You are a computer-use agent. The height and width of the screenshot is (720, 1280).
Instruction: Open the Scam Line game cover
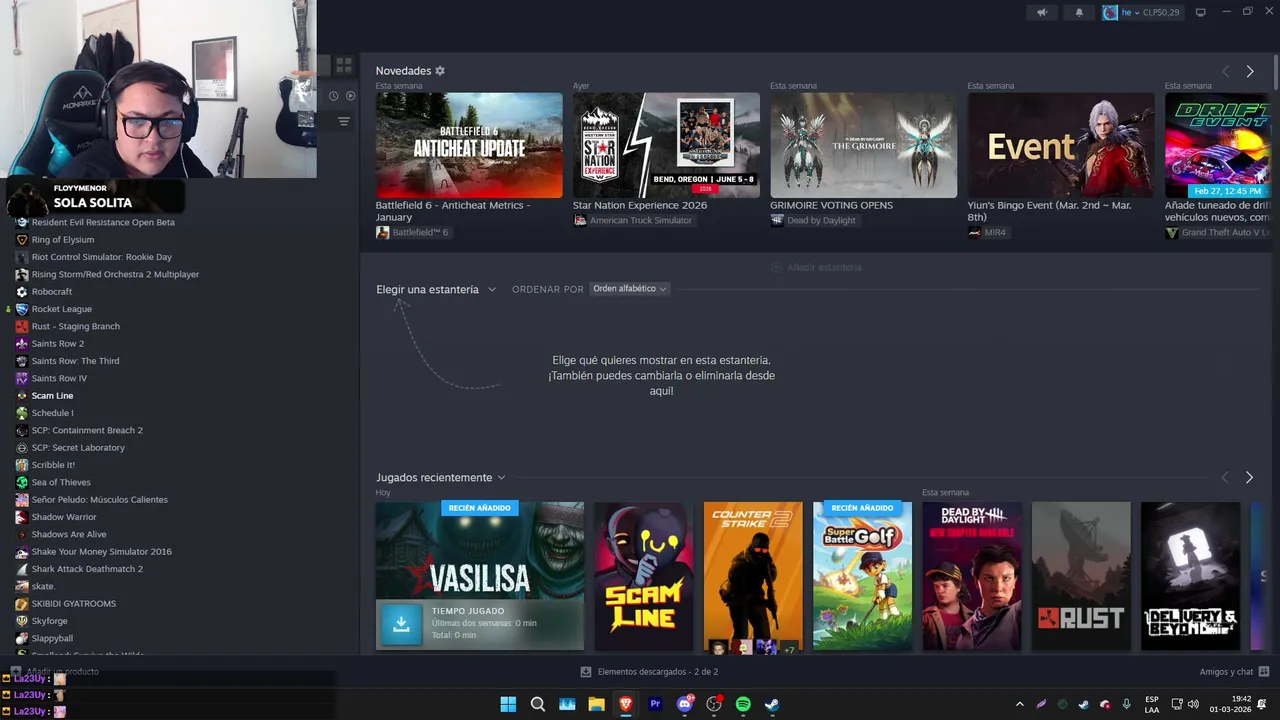(x=644, y=576)
